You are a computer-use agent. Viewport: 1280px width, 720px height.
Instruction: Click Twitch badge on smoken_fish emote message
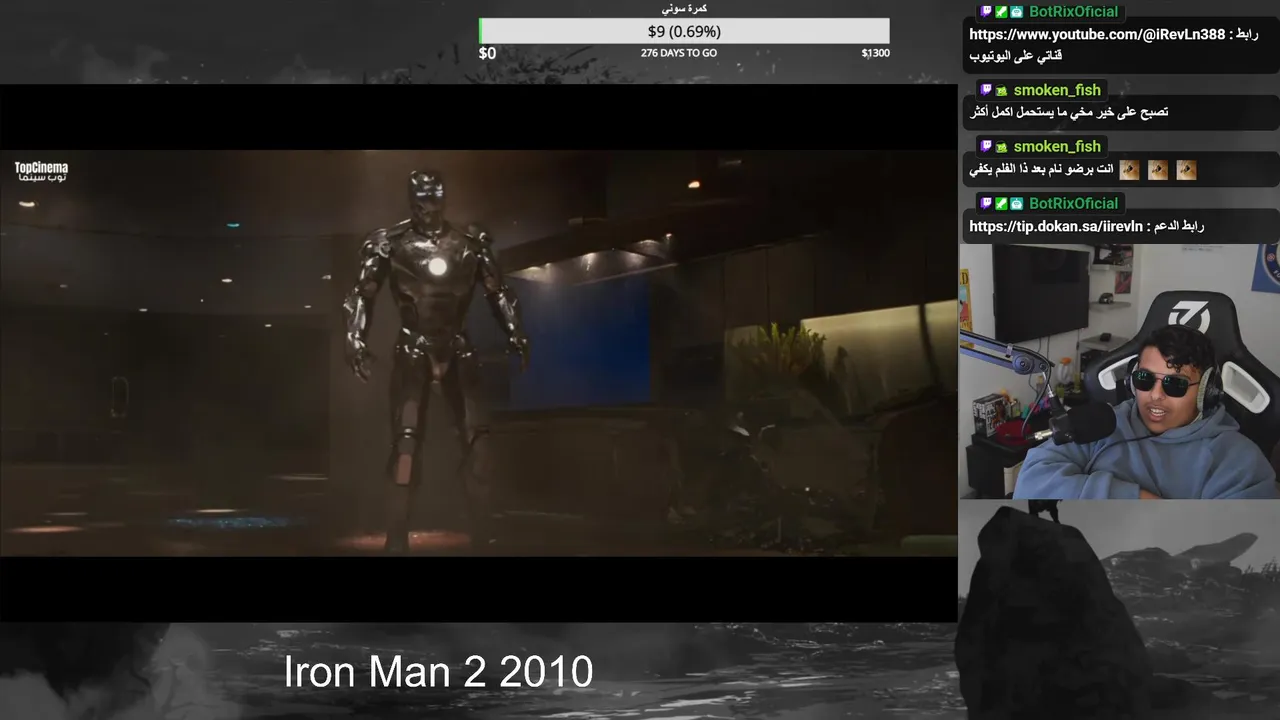click(x=985, y=147)
